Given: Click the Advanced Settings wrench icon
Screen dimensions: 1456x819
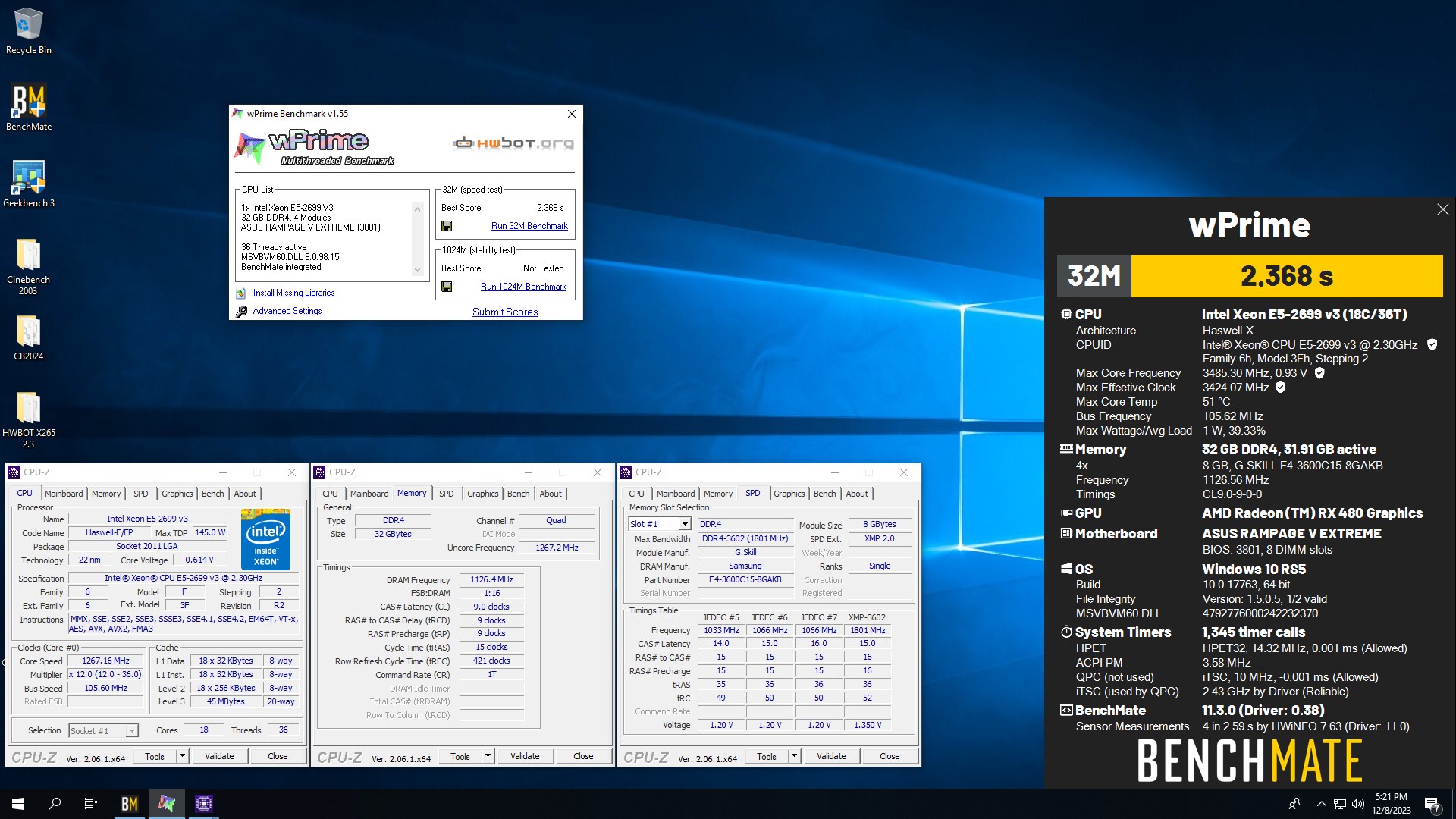Looking at the screenshot, I should (241, 311).
